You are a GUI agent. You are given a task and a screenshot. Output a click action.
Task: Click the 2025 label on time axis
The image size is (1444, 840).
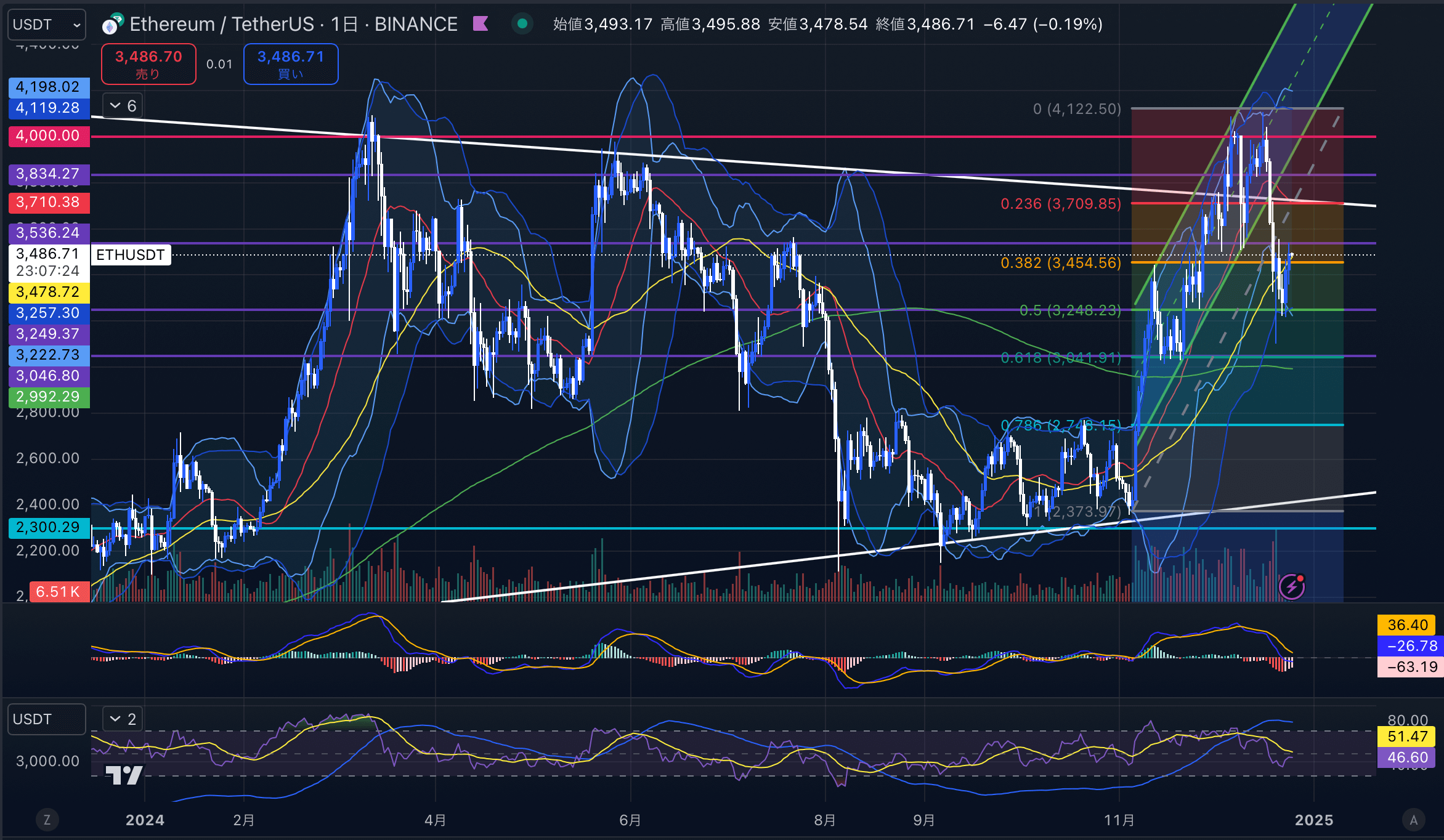(1314, 820)
